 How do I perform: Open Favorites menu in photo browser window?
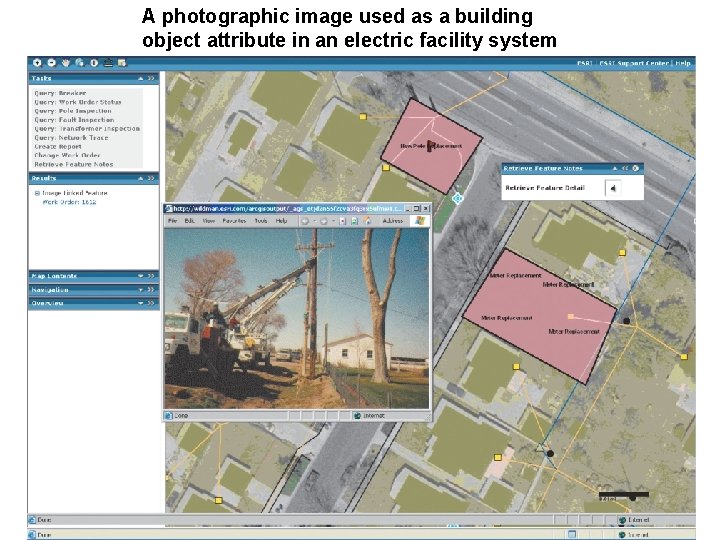pyautogui.click(x=234, y=221)
